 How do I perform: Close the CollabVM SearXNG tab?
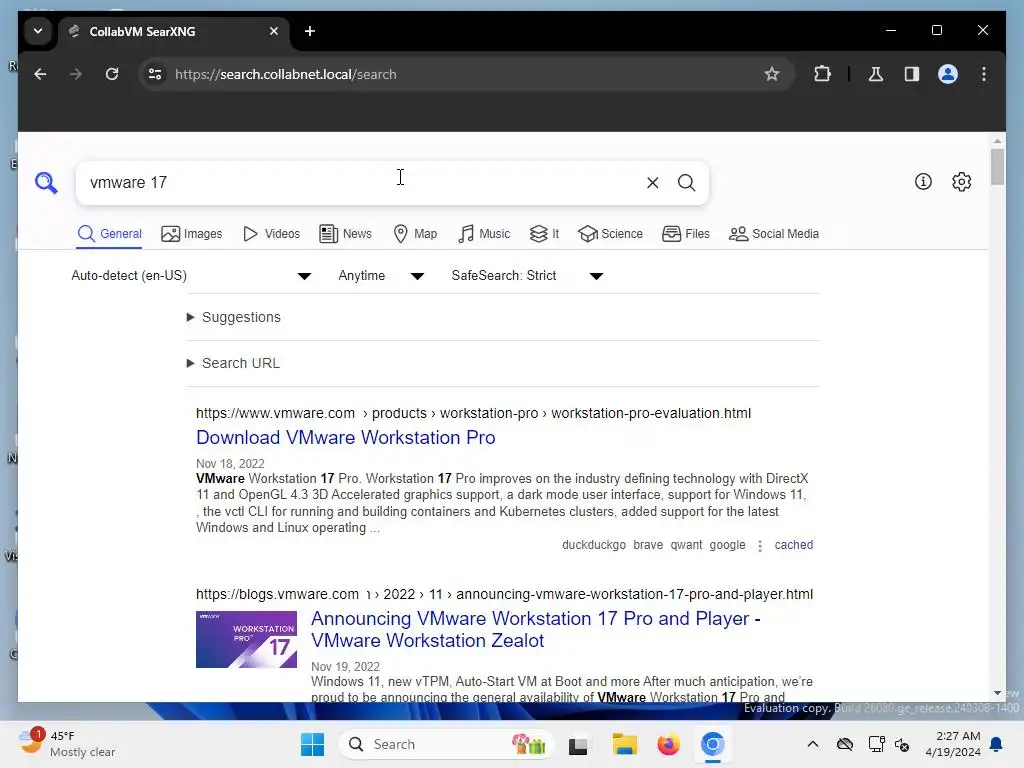tap(274, 31)
